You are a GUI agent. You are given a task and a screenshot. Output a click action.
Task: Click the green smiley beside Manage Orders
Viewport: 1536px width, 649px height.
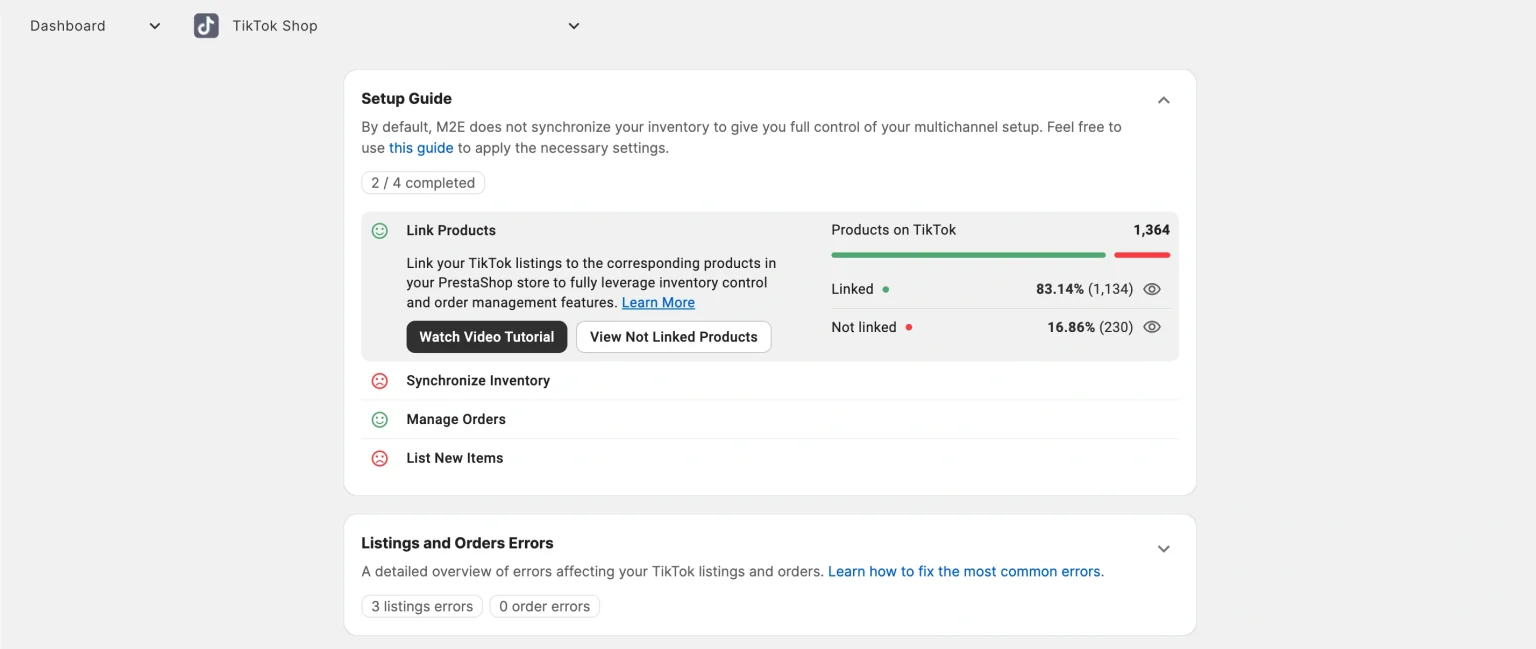(380, 420)
